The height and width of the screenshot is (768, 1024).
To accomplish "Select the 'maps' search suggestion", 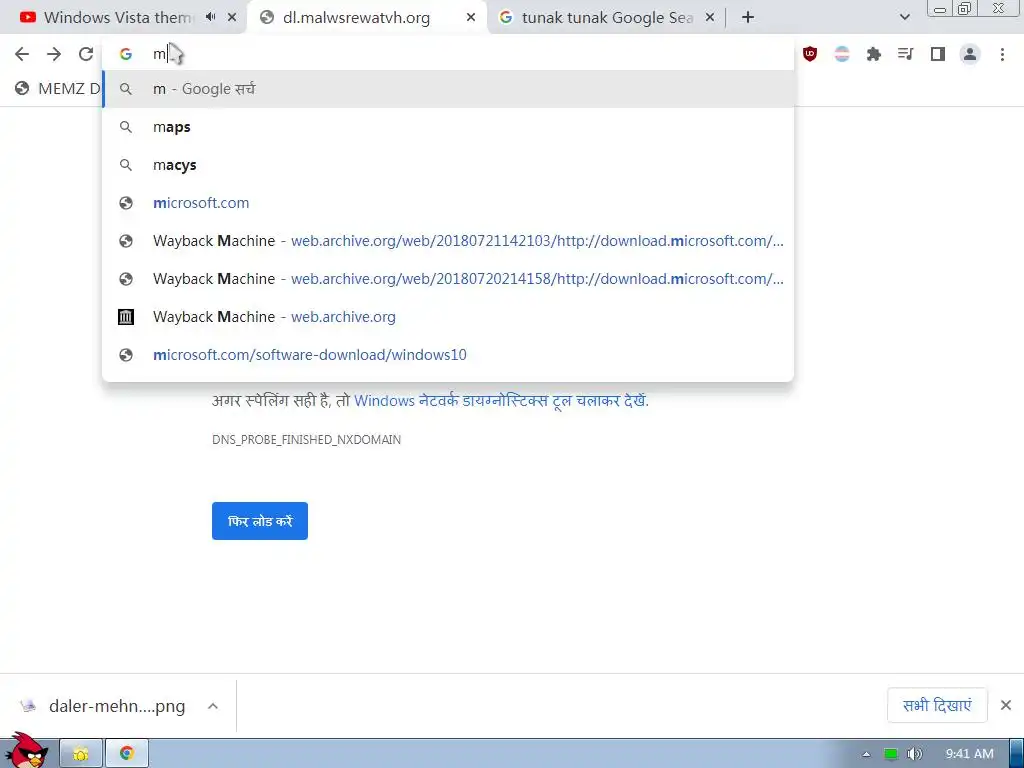I will (448, 127).
